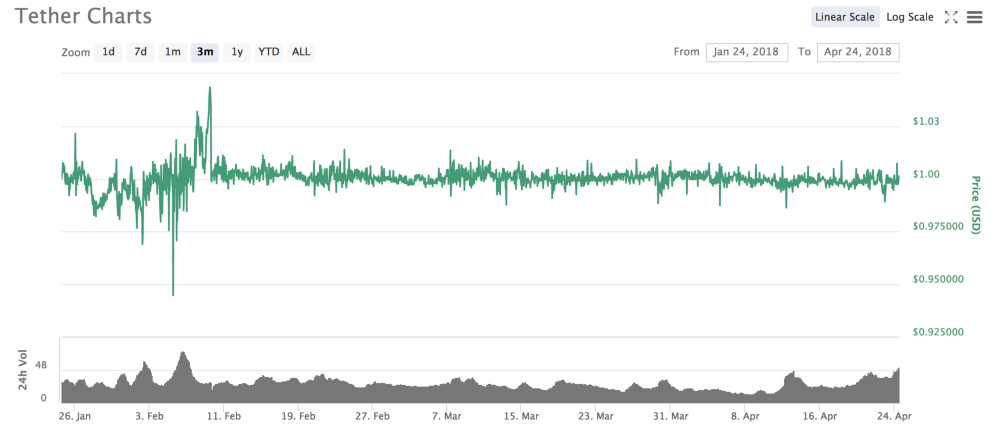Show ALL time zoom range

[x=301, y=52]
